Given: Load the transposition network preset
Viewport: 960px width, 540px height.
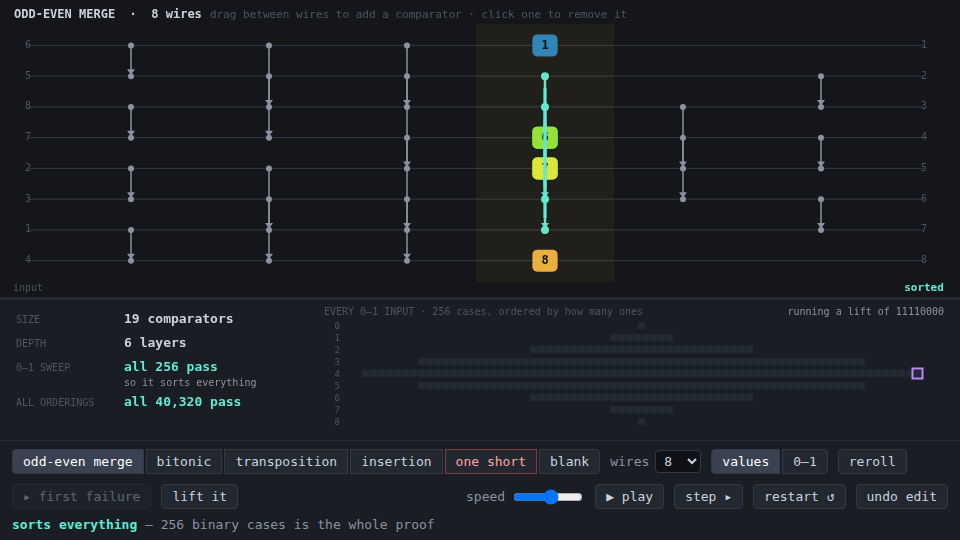Looking at the screenshot, I should (286, 462).
